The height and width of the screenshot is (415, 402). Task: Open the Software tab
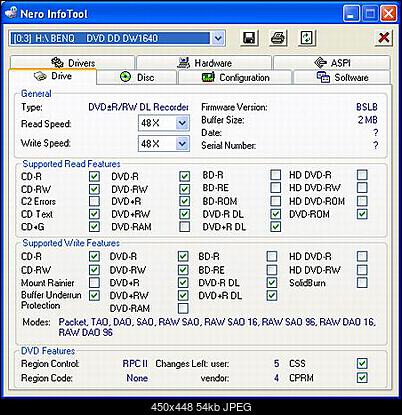[x=342, y=77]
